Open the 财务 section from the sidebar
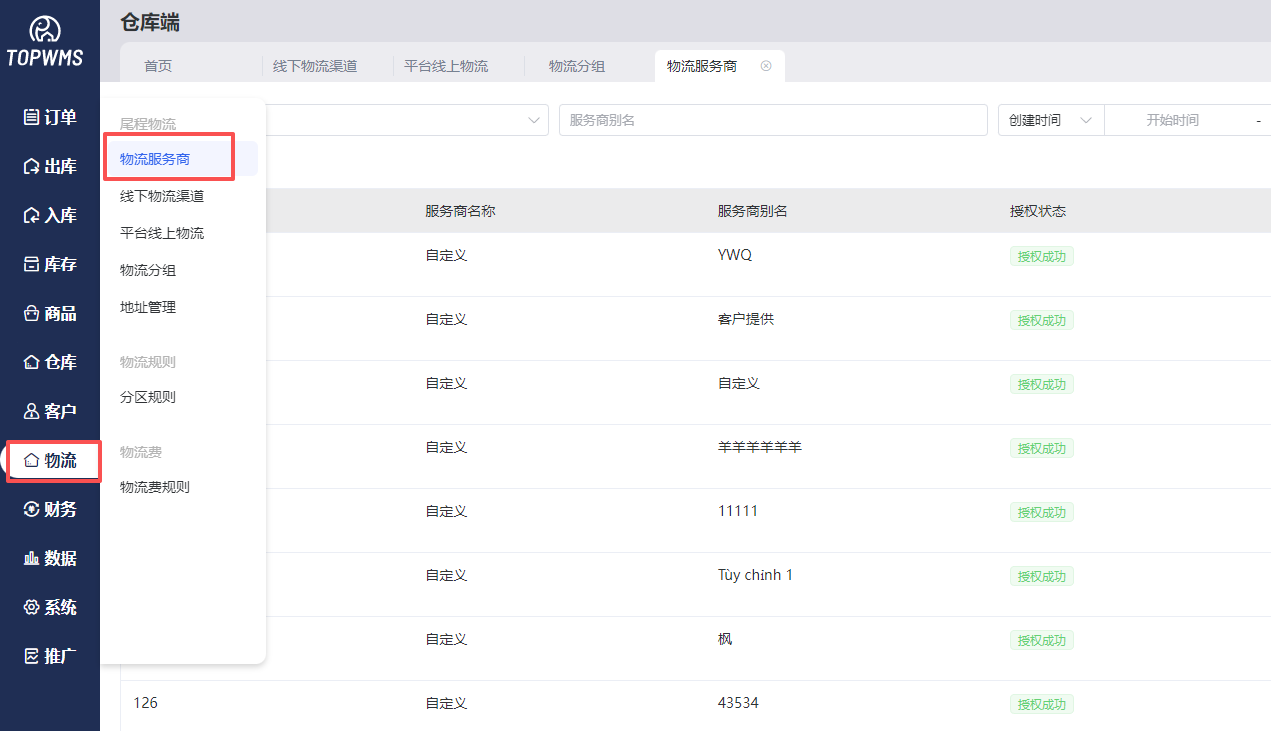This screenshot has width=1271, height=731. pyautogui.click(x=50, y=509)
